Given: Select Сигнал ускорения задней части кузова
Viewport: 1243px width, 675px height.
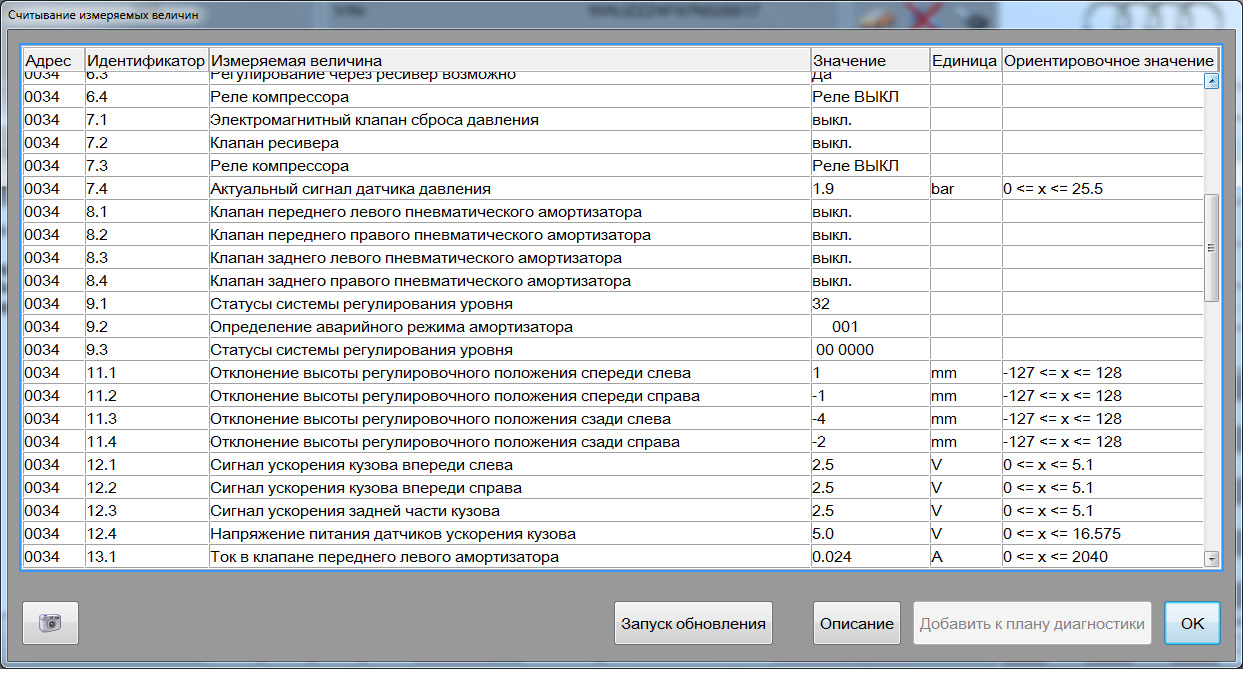Looking at the screenshot, I should (613, 511).
